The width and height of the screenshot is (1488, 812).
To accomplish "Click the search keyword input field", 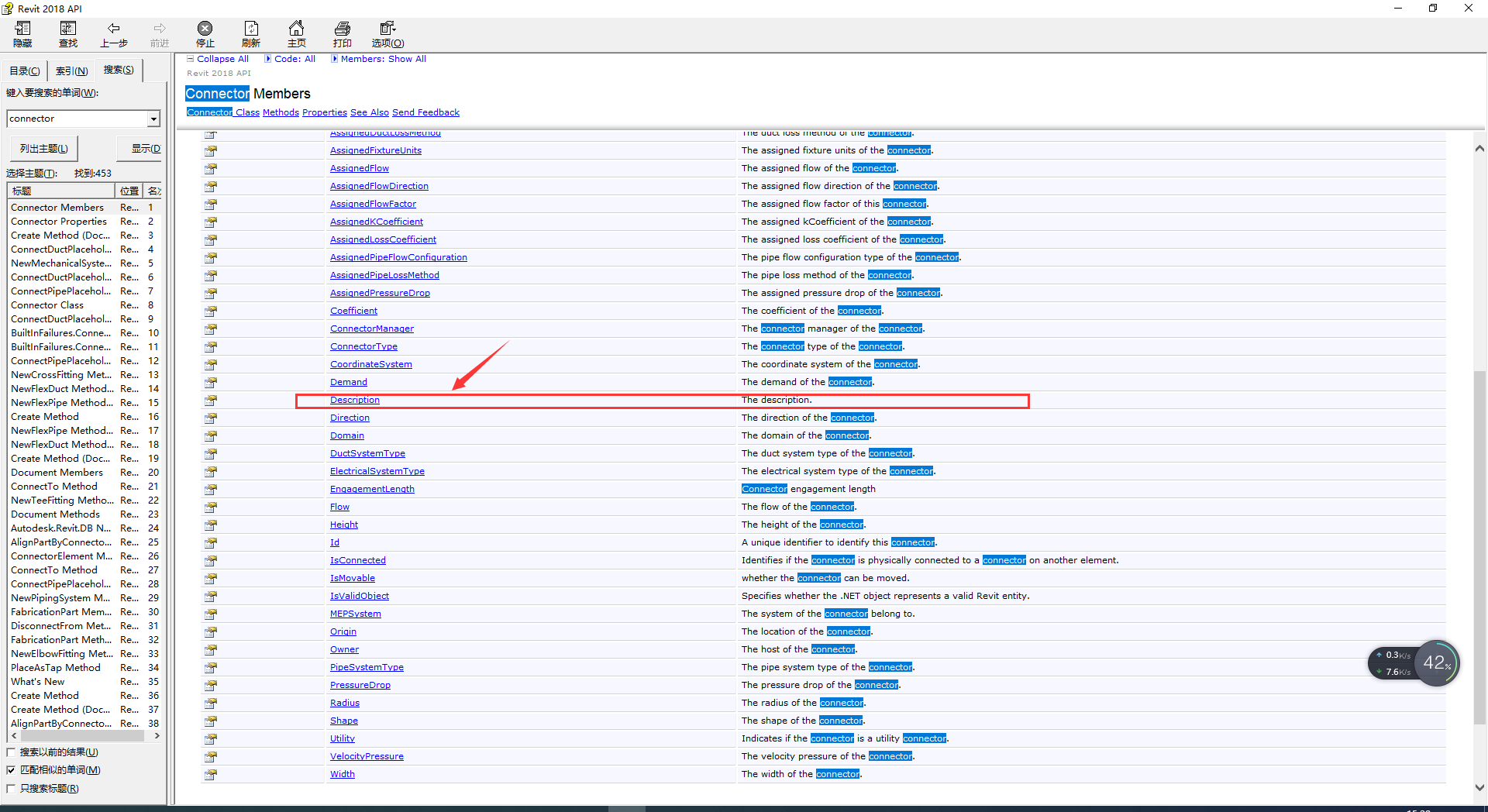I will 77,119.
